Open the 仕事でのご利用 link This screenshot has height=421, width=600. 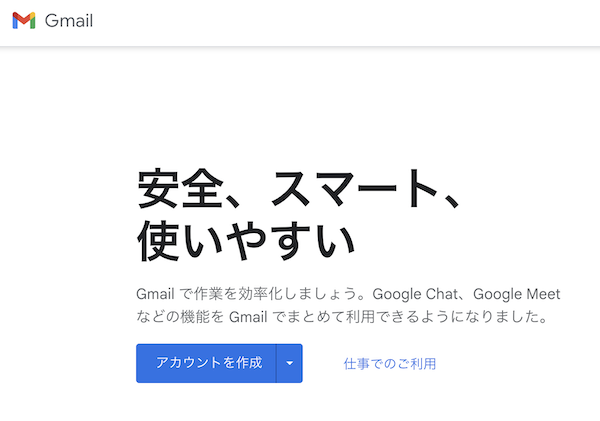click(390, 364)
